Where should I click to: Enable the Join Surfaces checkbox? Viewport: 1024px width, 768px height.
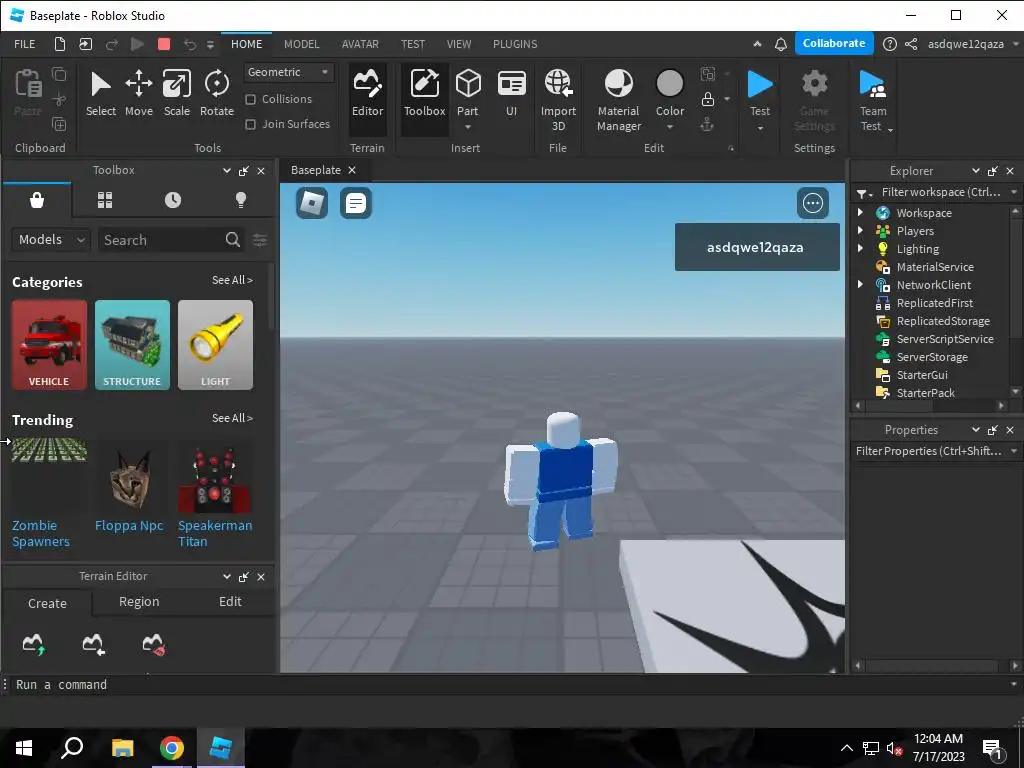pos(251,124)
